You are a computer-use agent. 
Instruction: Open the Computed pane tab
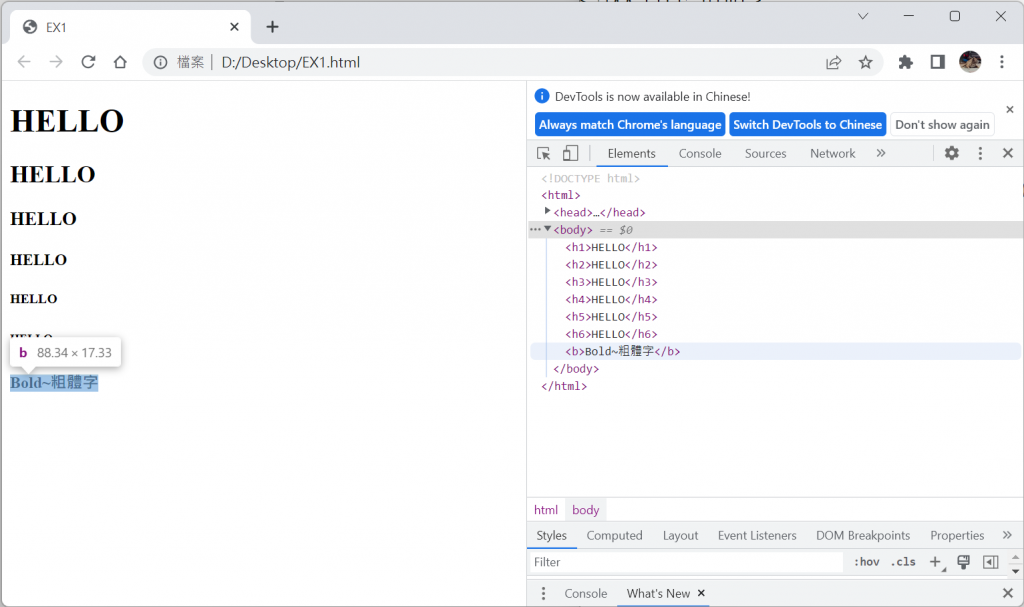[615, 536]
